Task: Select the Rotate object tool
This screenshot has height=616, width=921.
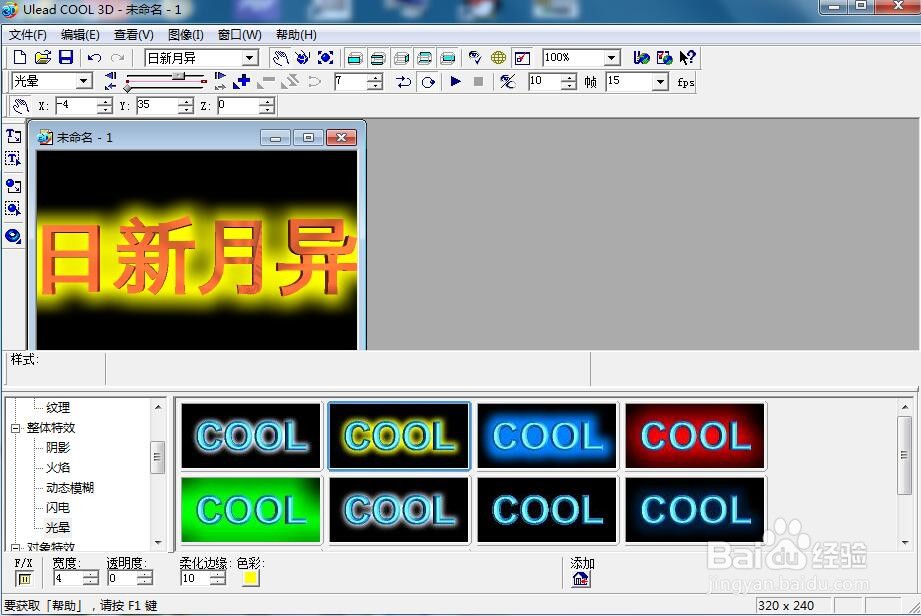Action: (302, 58)
